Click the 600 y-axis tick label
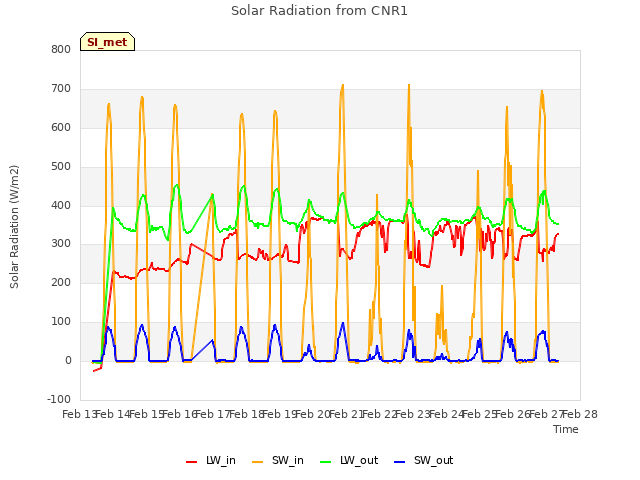Image resolution: width=640 pixels, height=480 pixels. (x=61, y=128)
